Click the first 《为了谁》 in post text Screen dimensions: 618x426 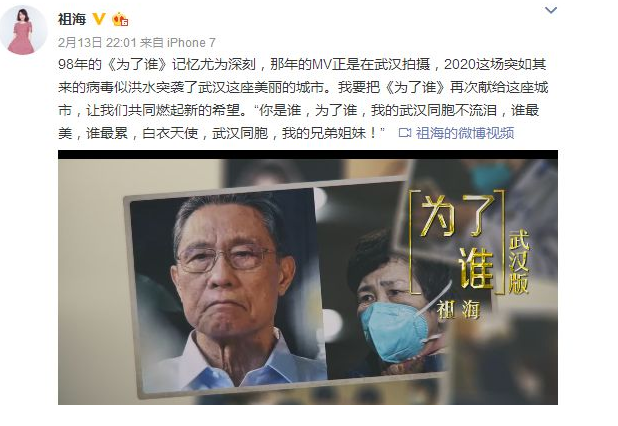click(x=137, y=64)
